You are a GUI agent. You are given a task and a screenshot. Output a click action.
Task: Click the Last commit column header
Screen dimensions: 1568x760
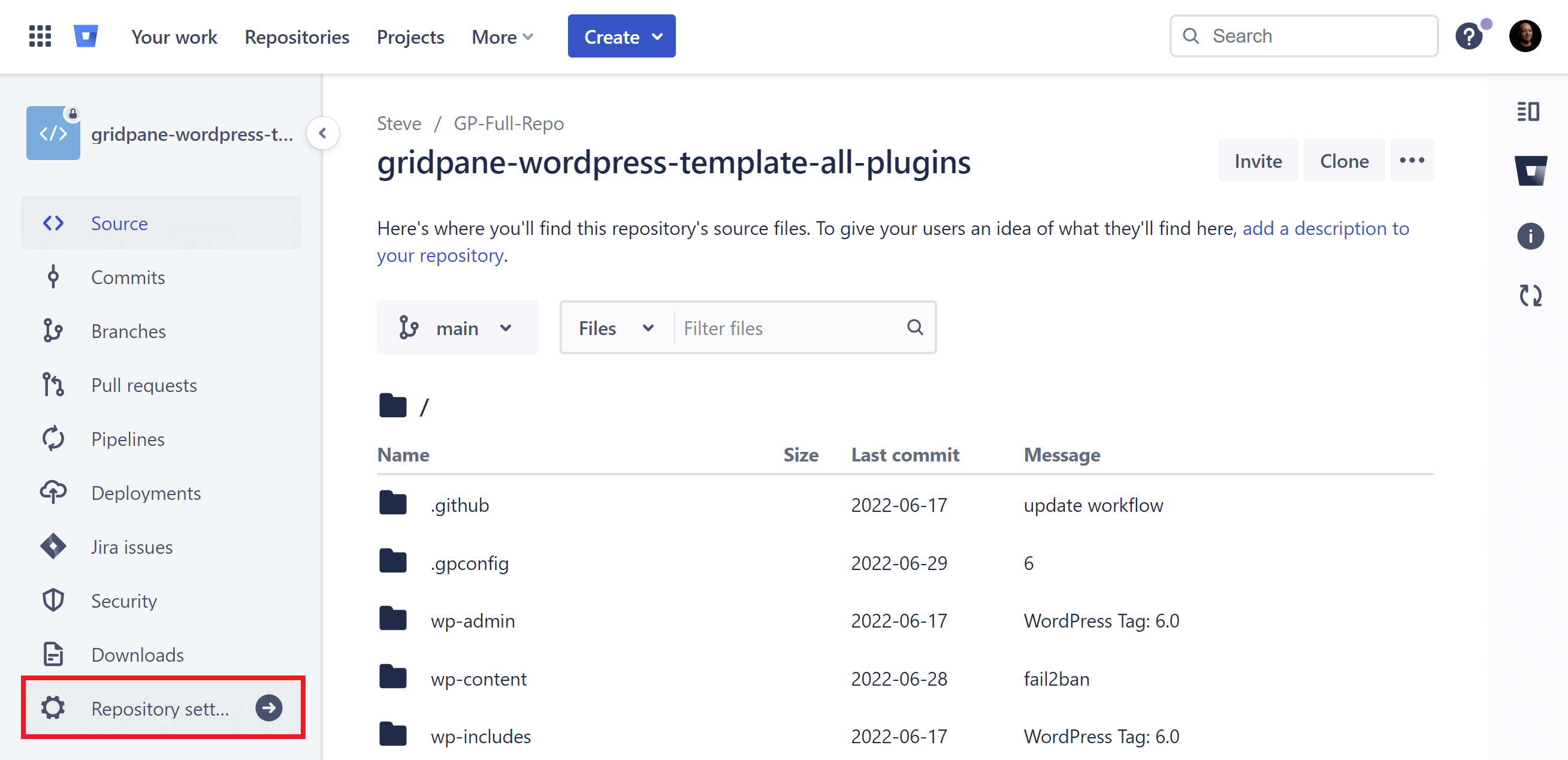[905, 454]
